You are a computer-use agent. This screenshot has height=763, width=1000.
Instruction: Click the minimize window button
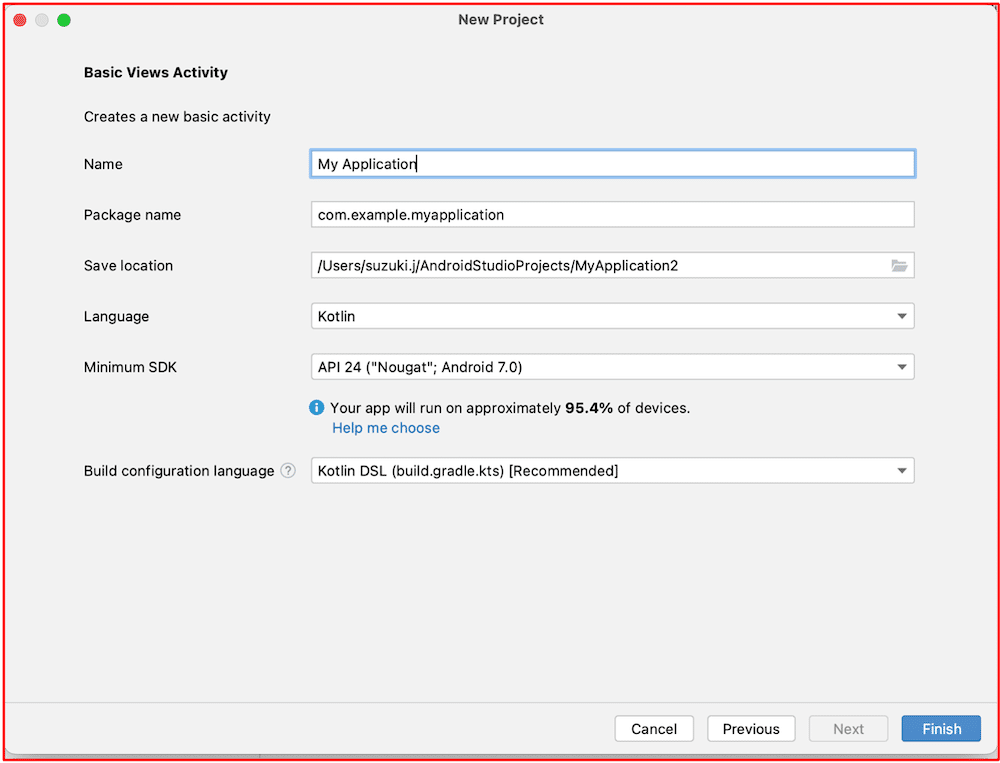coord(42,20)
